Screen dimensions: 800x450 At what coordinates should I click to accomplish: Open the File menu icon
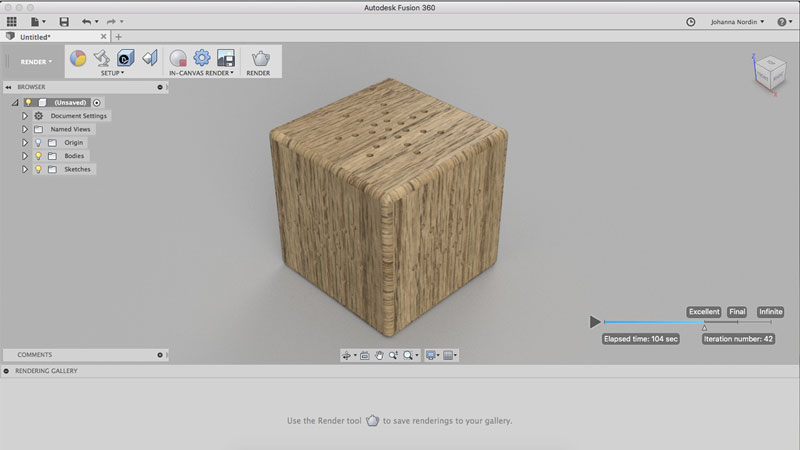click(x=35, y=21)
